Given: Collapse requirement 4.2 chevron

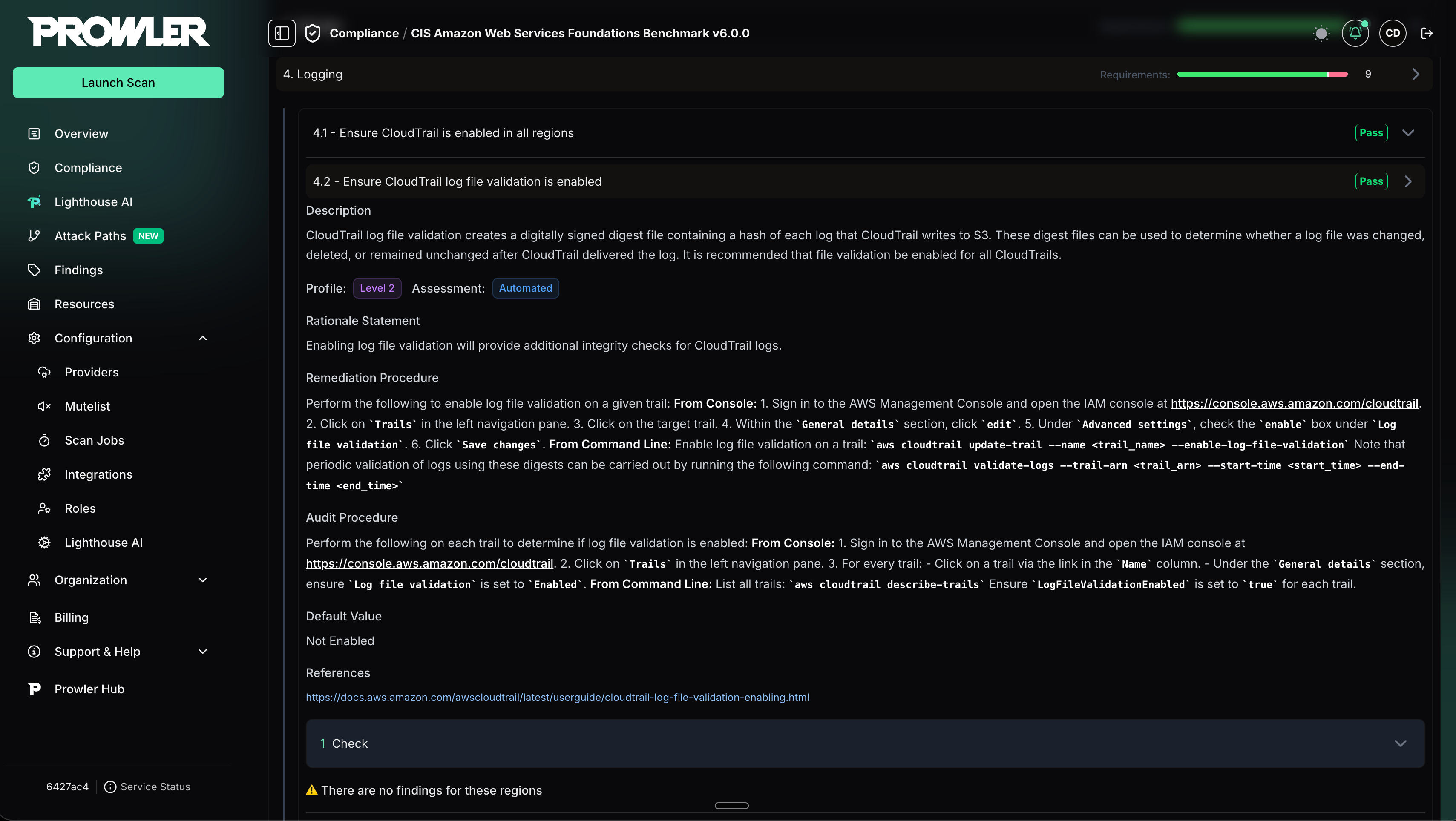Looking at the screenshot, I should (1408, 181).
